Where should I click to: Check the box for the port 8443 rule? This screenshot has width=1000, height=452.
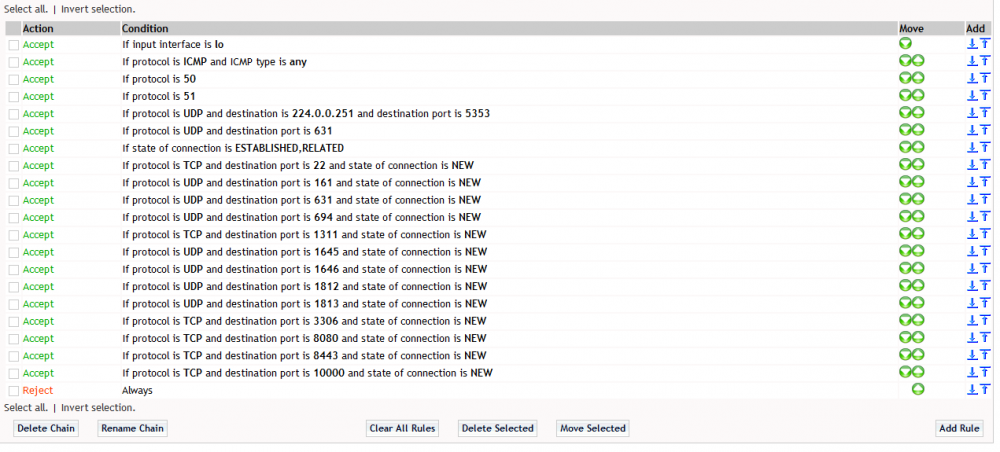click(14, 356)
